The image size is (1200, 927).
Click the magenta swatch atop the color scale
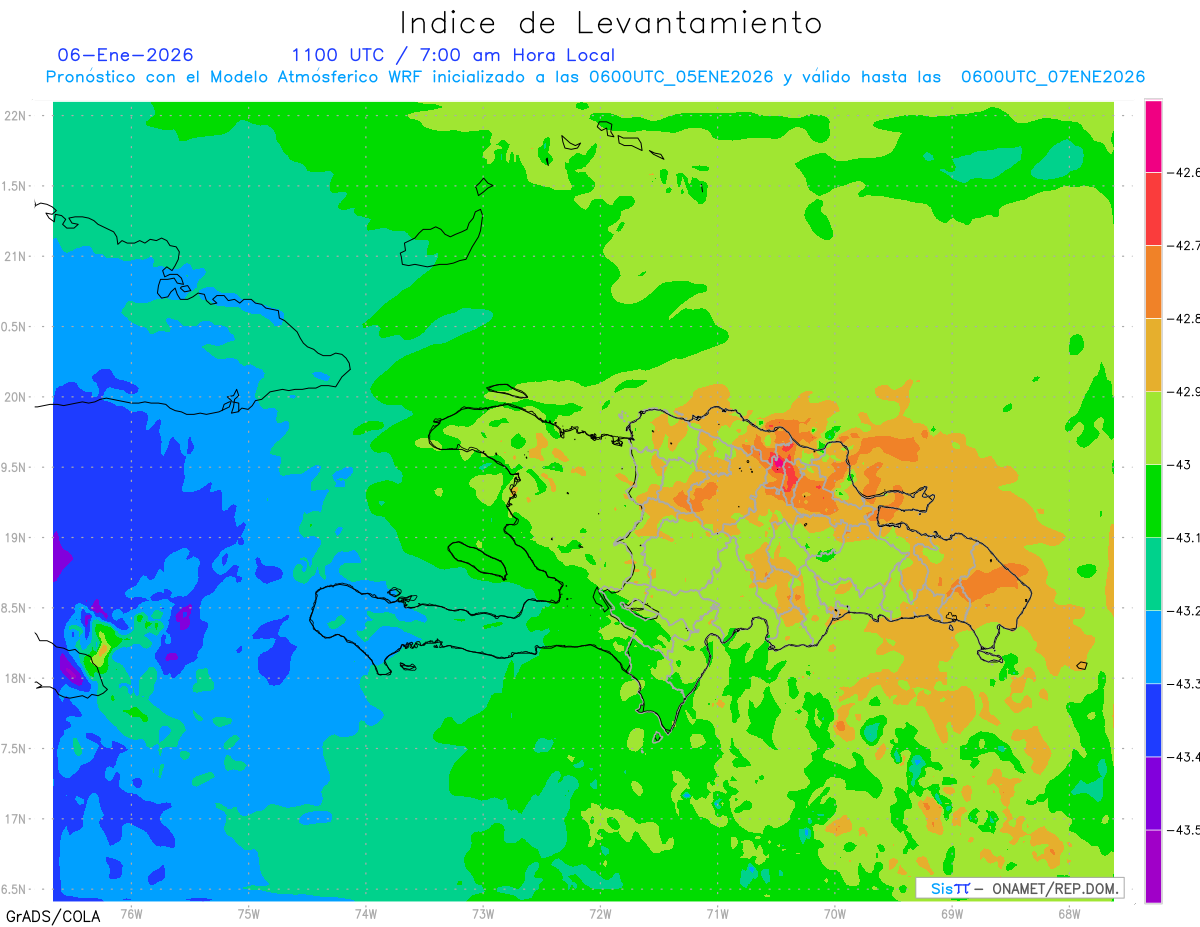coord(1153,136)
